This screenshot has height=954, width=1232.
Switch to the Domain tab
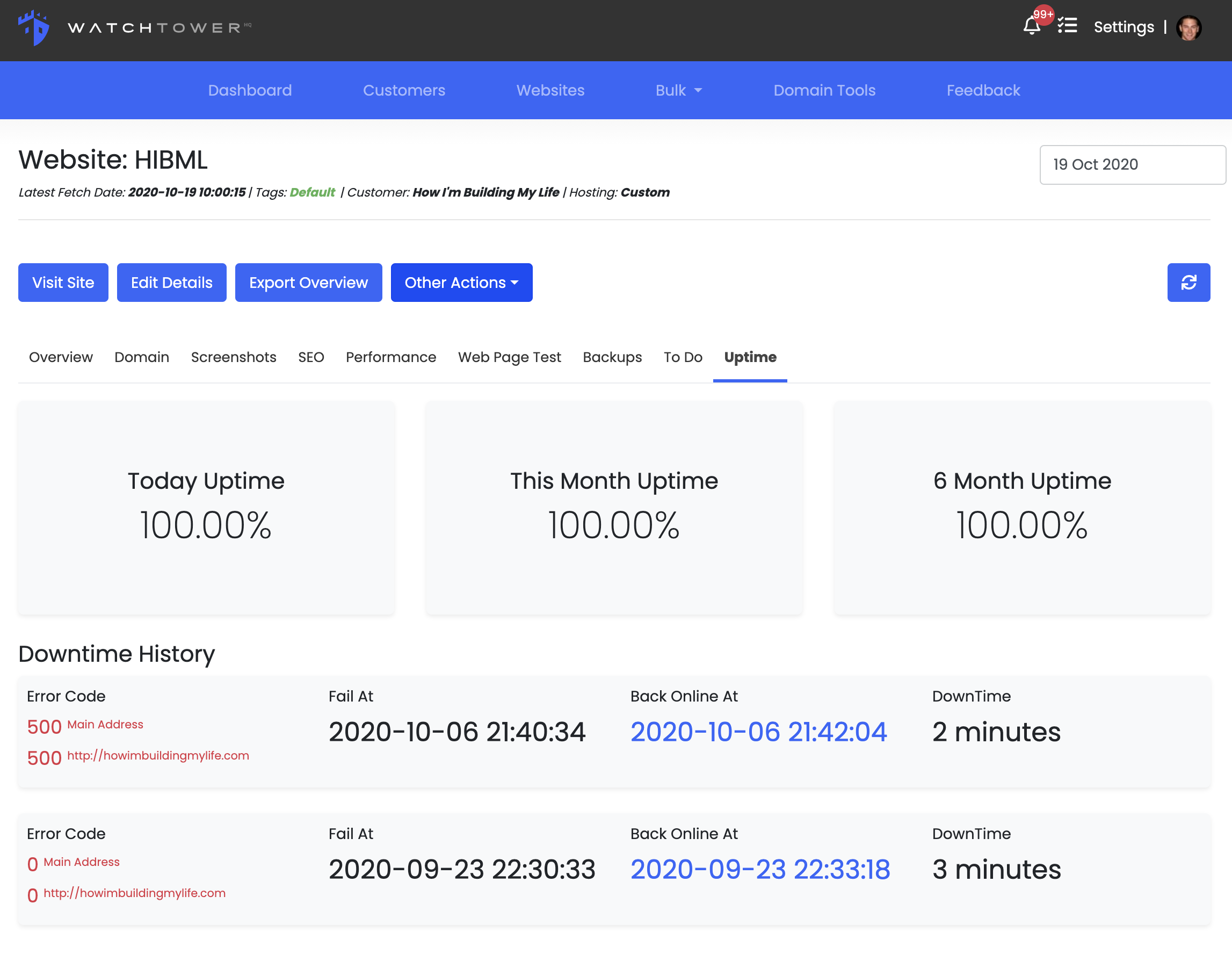point(142,357)
